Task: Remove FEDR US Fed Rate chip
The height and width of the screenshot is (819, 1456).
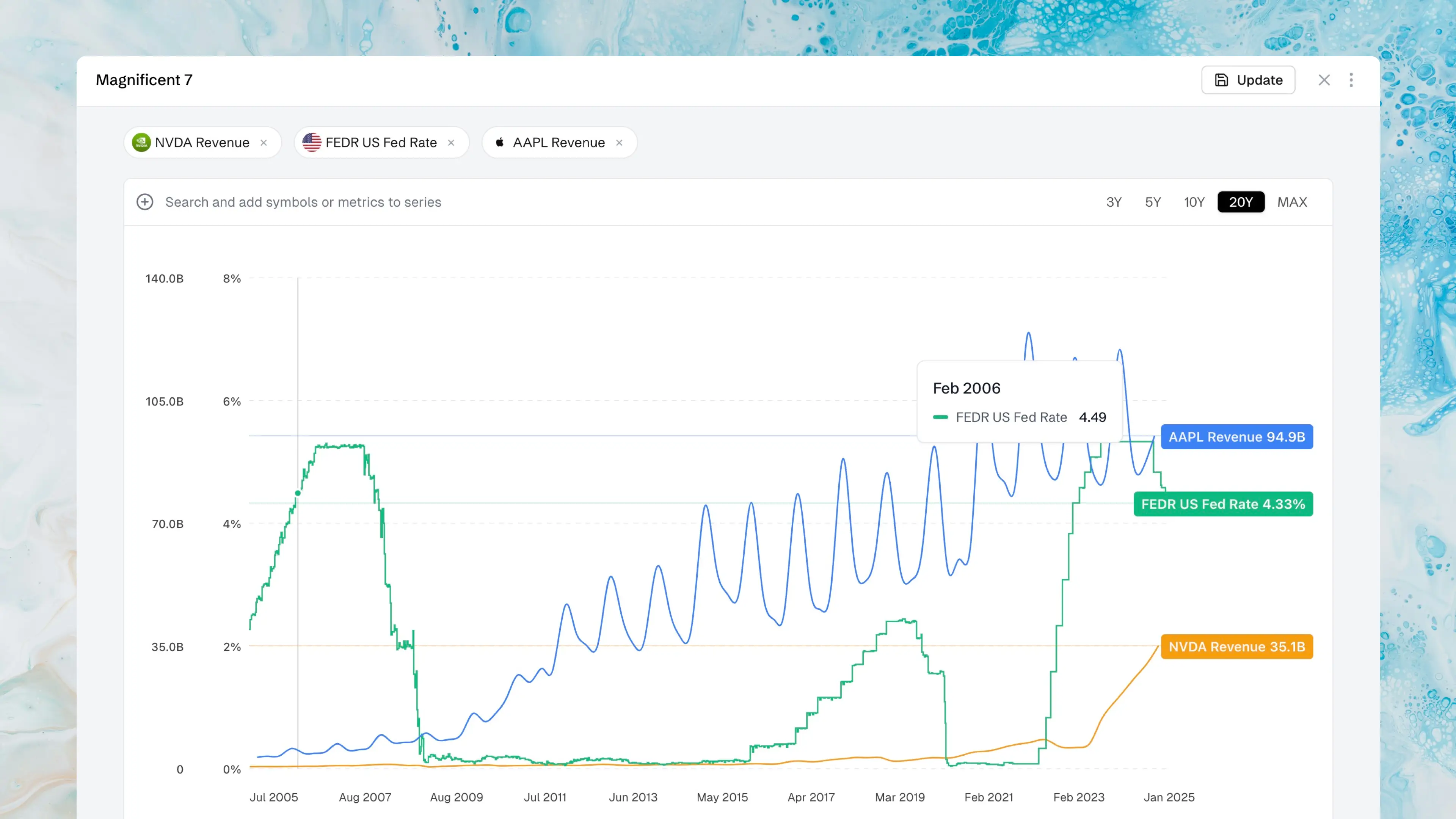Action: click(x=451, y=143)
